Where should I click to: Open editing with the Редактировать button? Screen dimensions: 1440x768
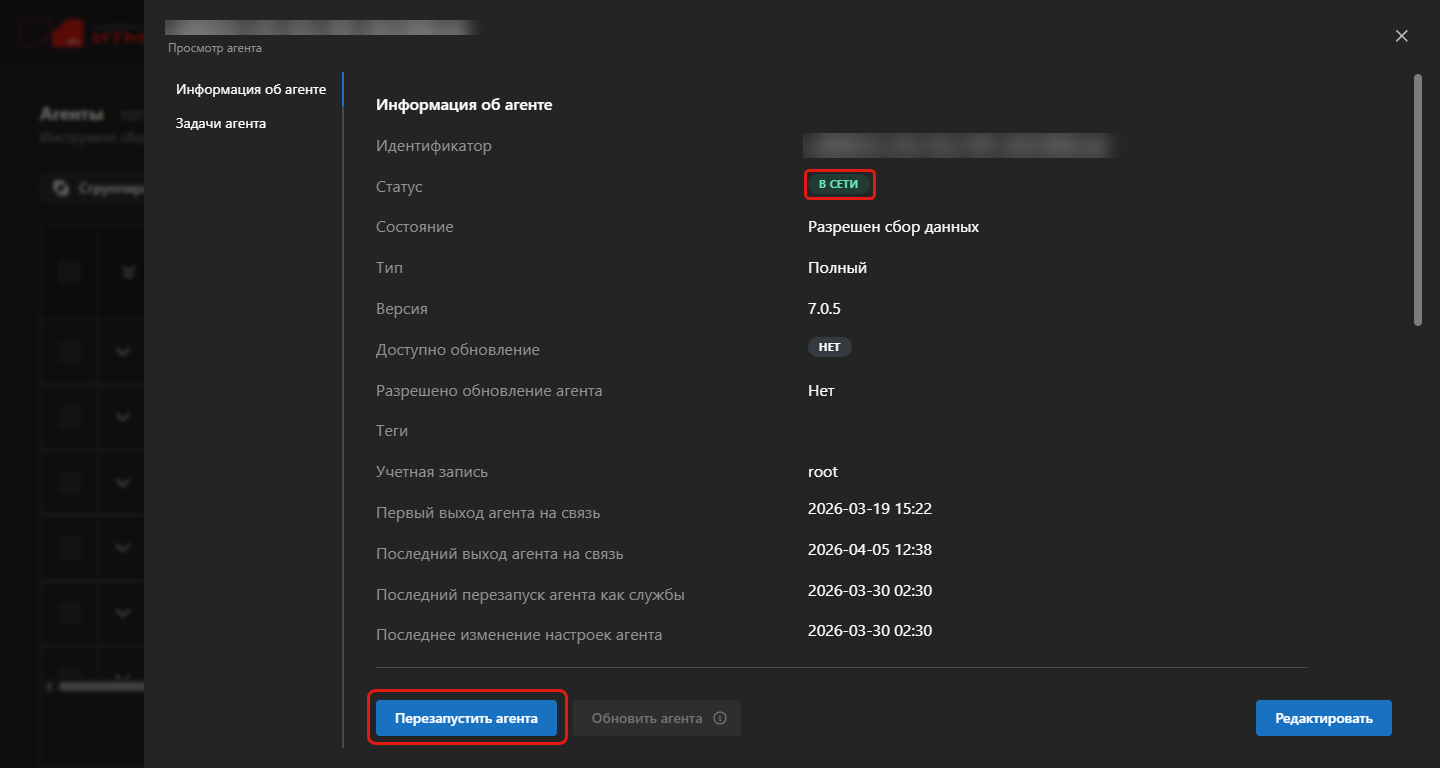tap(1323, 718)
